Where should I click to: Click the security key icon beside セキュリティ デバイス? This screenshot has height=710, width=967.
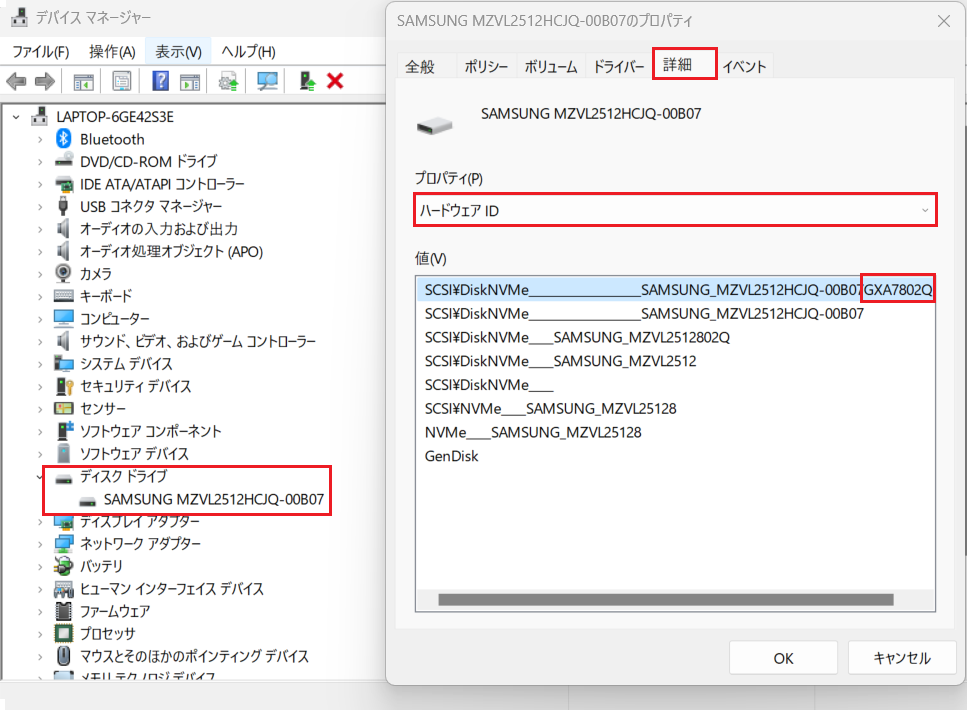(x=65, y=386)
